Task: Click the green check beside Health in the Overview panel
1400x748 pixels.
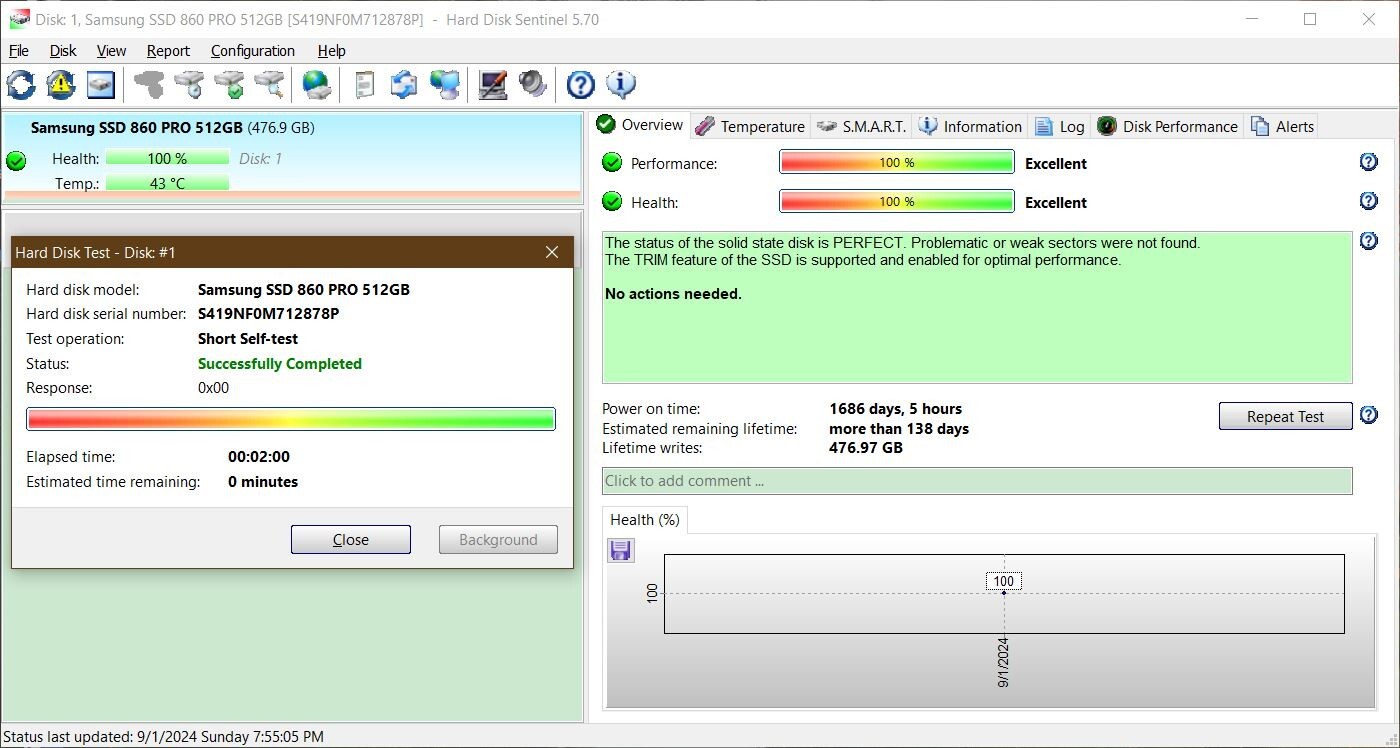Action: 612,202
